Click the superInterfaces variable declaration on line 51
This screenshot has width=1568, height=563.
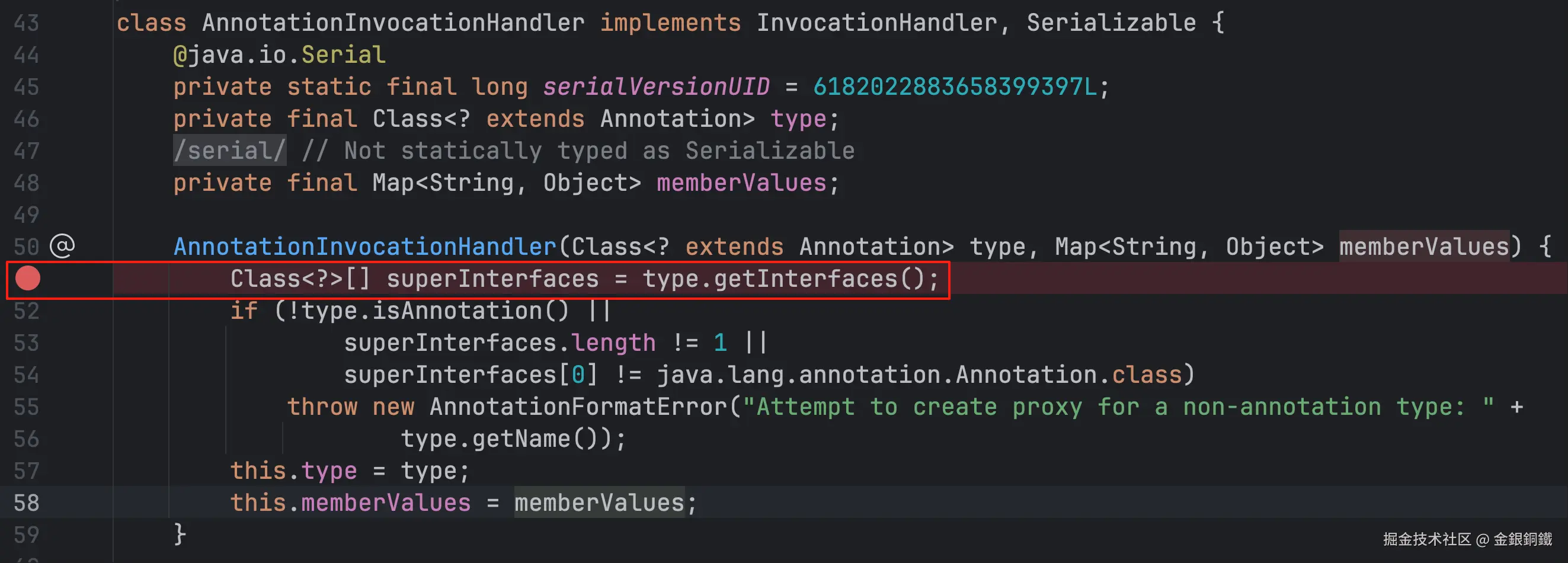click(492, 279)
